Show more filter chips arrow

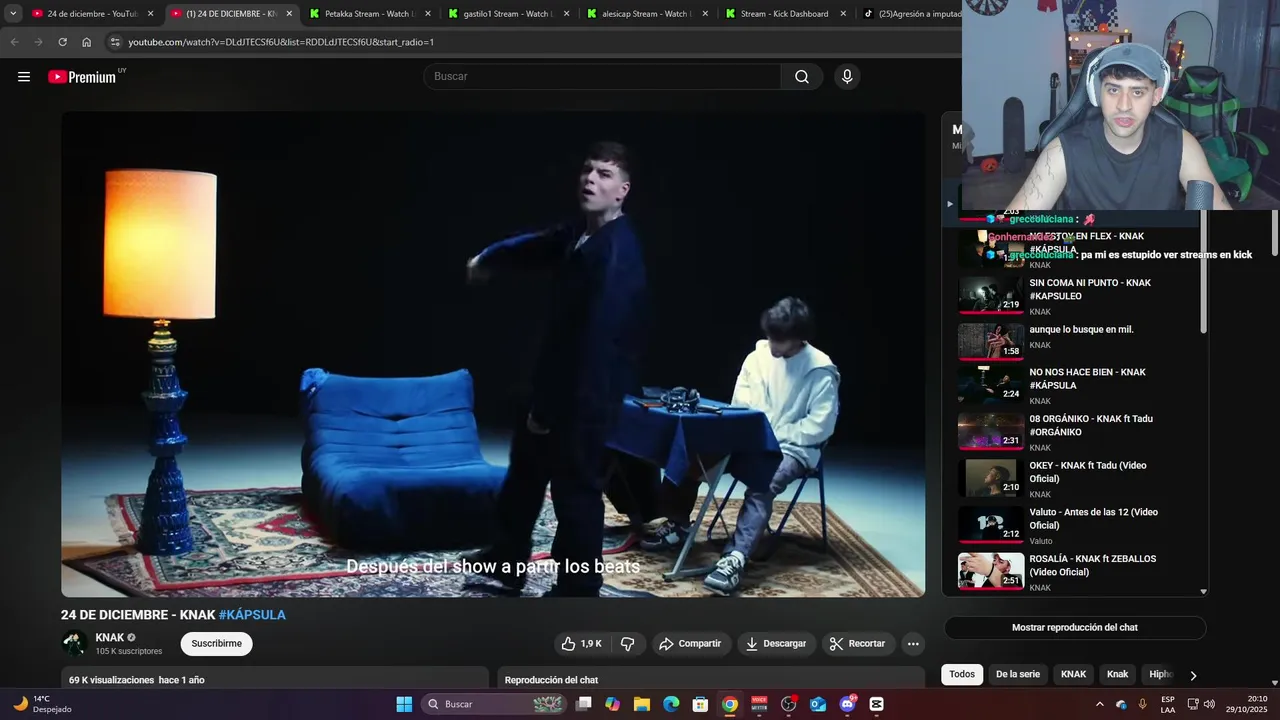point(1193,675)
